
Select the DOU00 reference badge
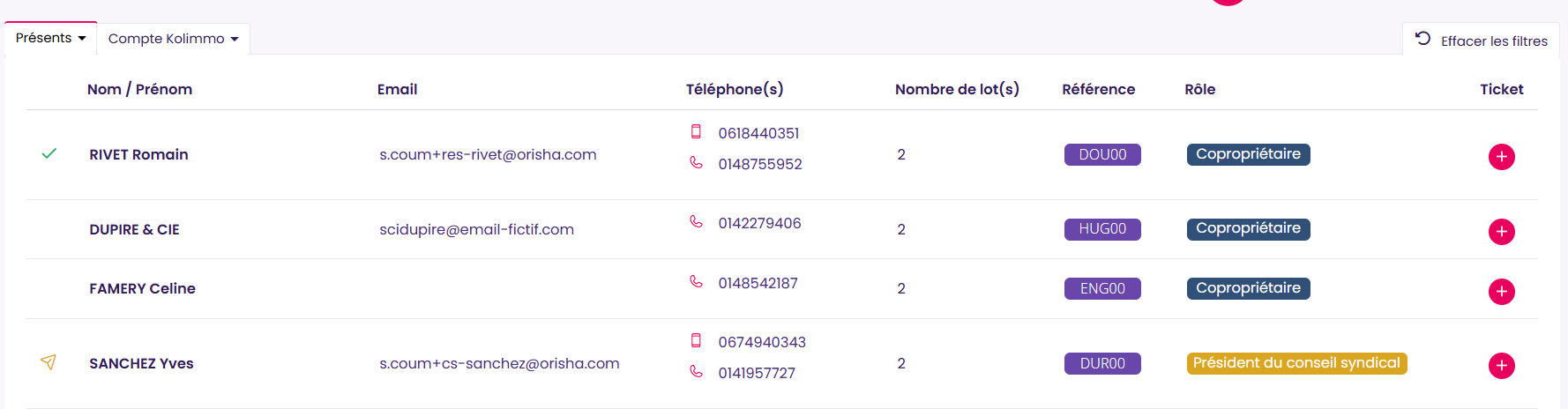[x=1102, y=154]
